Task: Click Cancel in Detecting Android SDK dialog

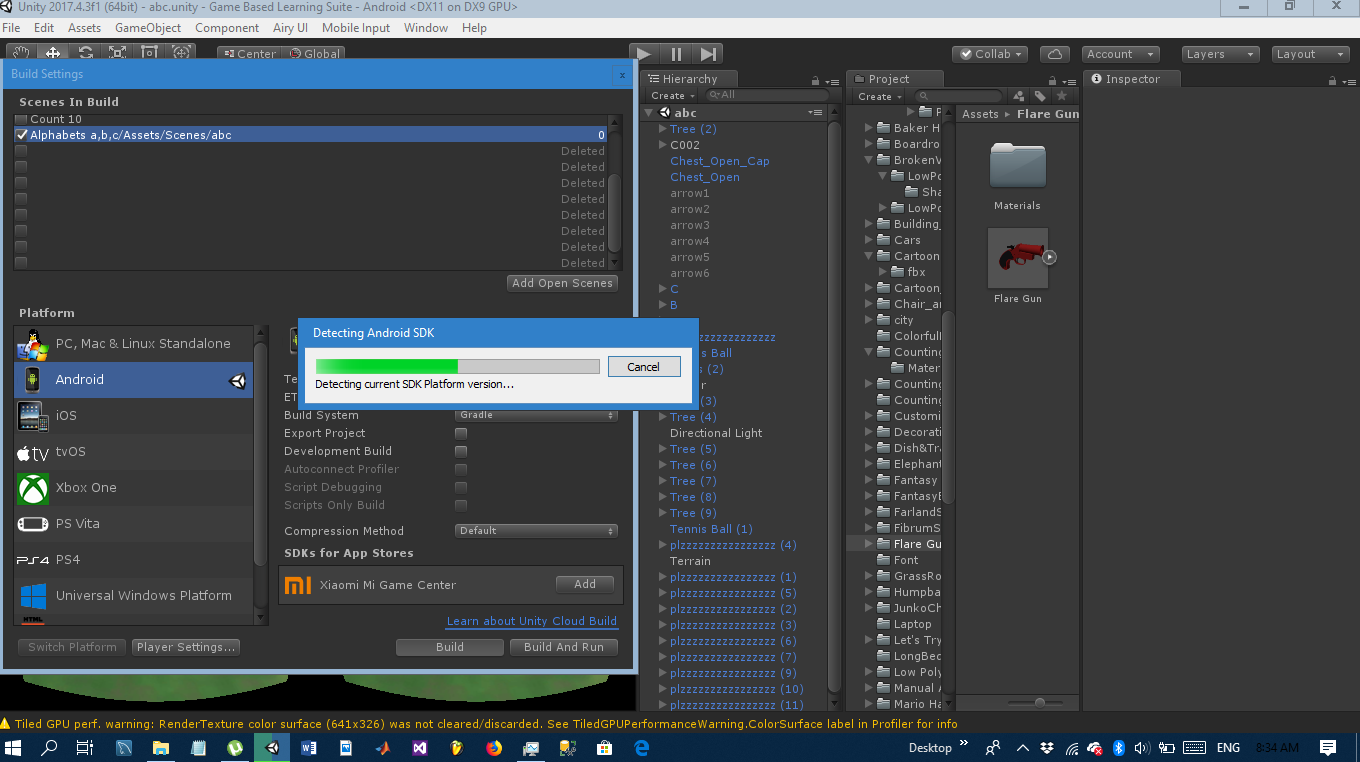Action: pos(644,367)
